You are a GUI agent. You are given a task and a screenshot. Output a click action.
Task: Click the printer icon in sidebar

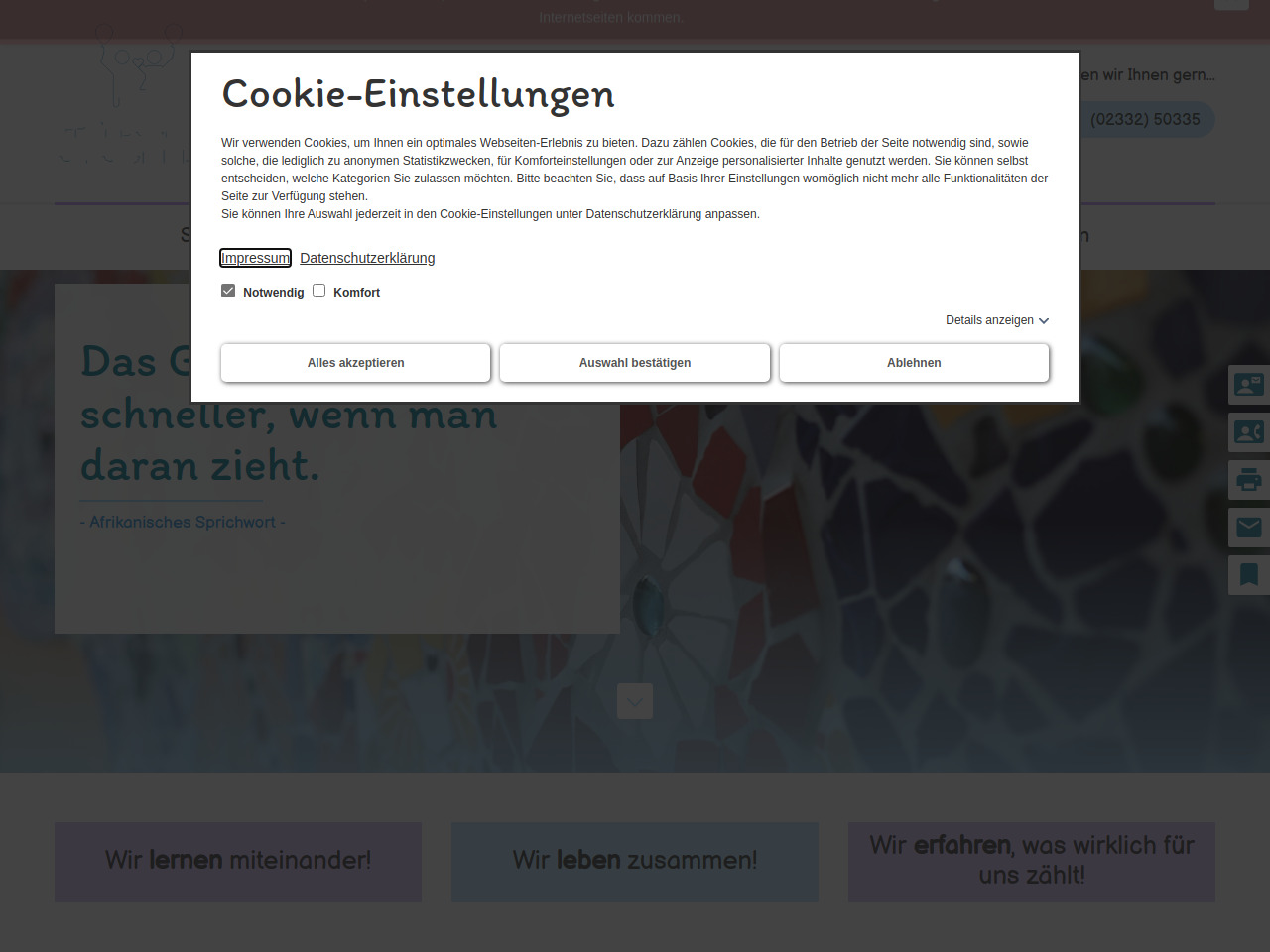(x=1248, y=480)
